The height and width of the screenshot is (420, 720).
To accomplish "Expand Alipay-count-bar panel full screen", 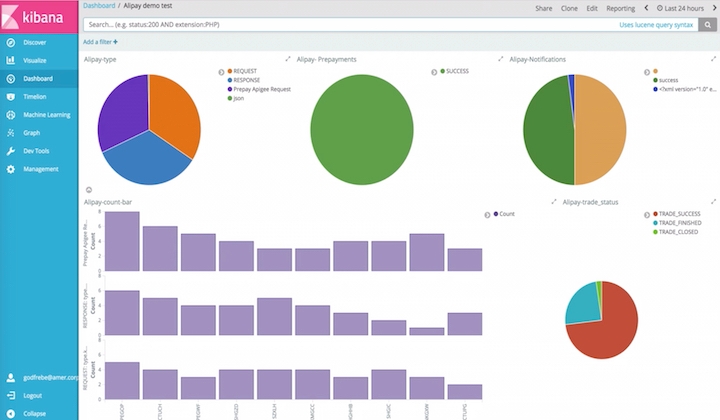I will tap(554, 202).
